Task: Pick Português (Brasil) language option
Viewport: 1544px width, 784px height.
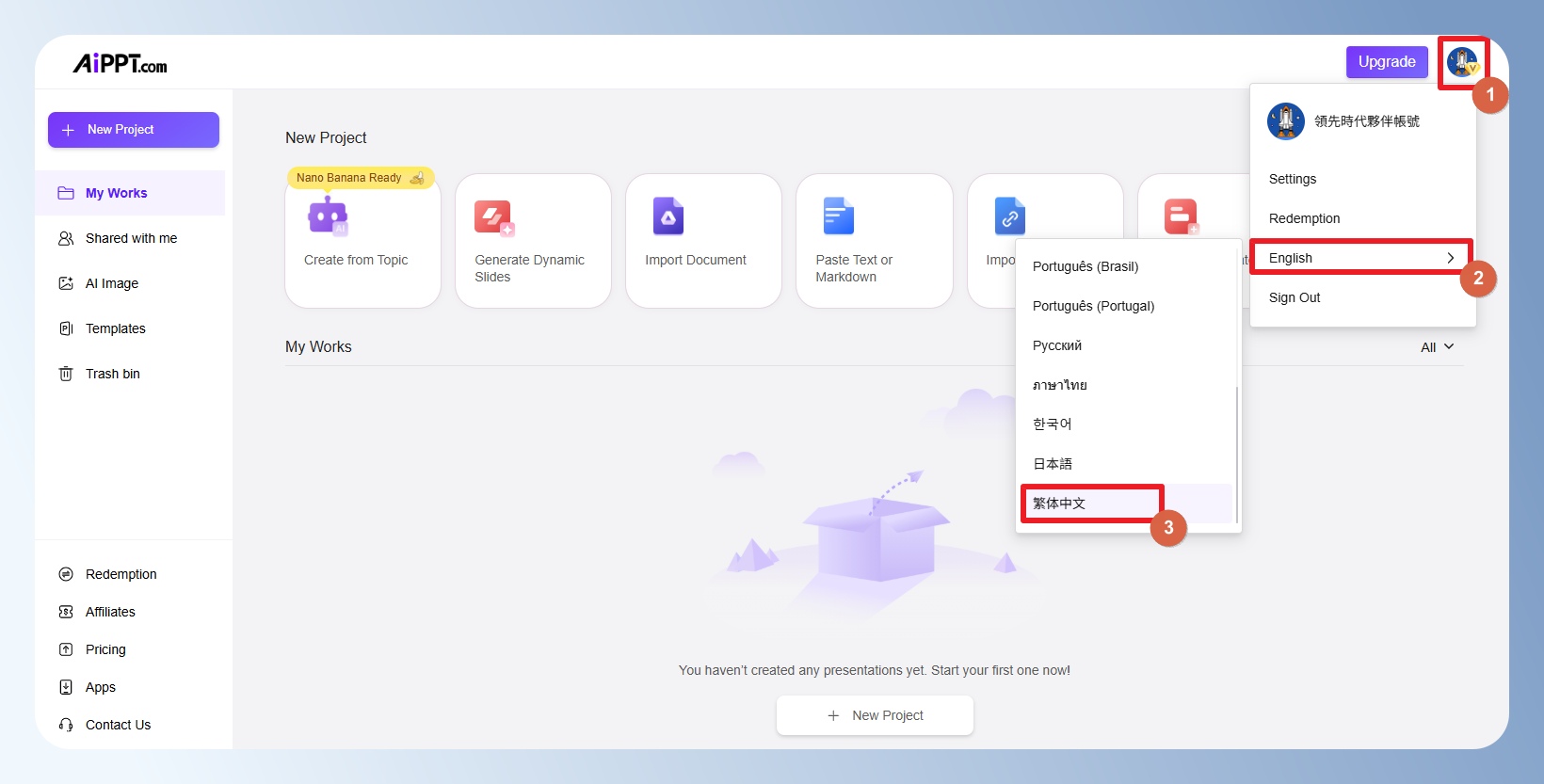Action: pyautogui.click(x=1086, y=266)
